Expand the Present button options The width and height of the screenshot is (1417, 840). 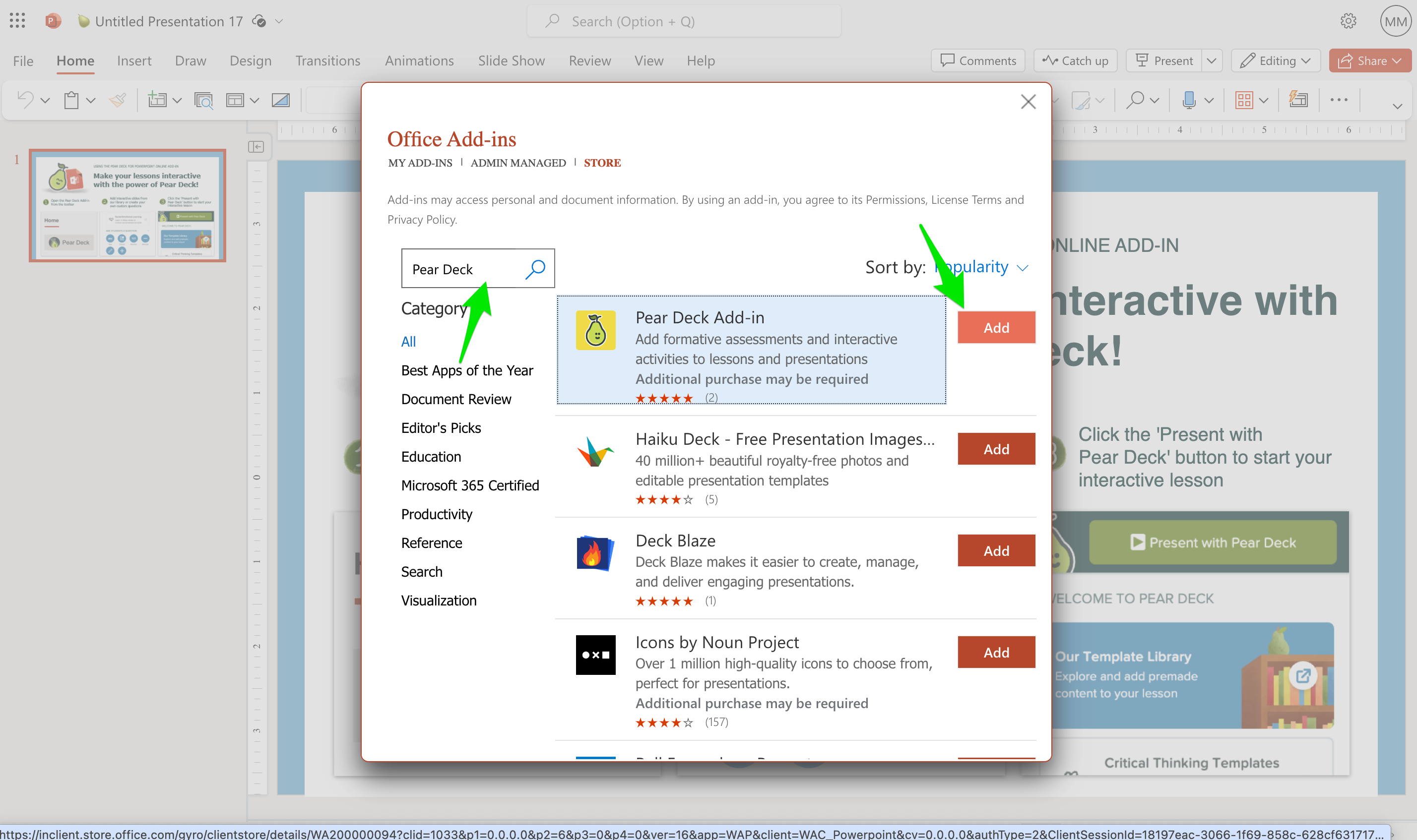(1212, 60)
